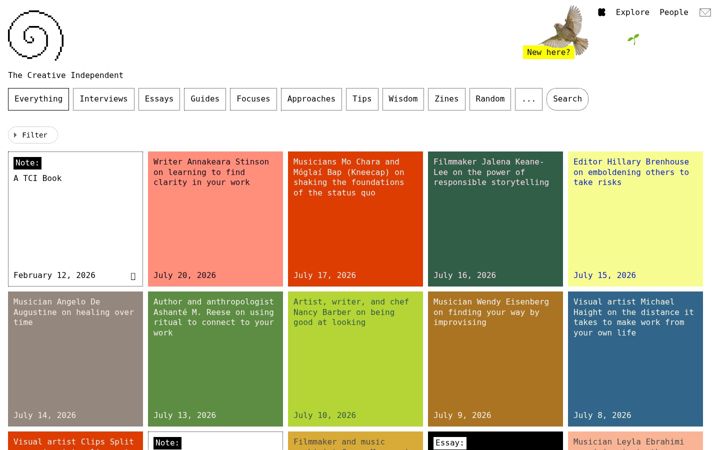Open the Angelo De Augustine card

[75, 359]
